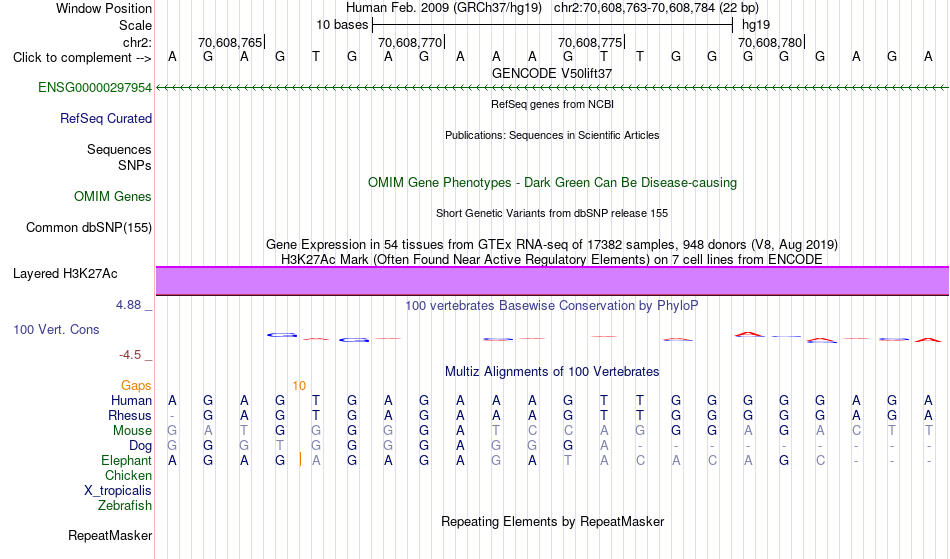Click the Human species label
The width and height of the screenshot is (950, 559).
[x=131, y=400]
